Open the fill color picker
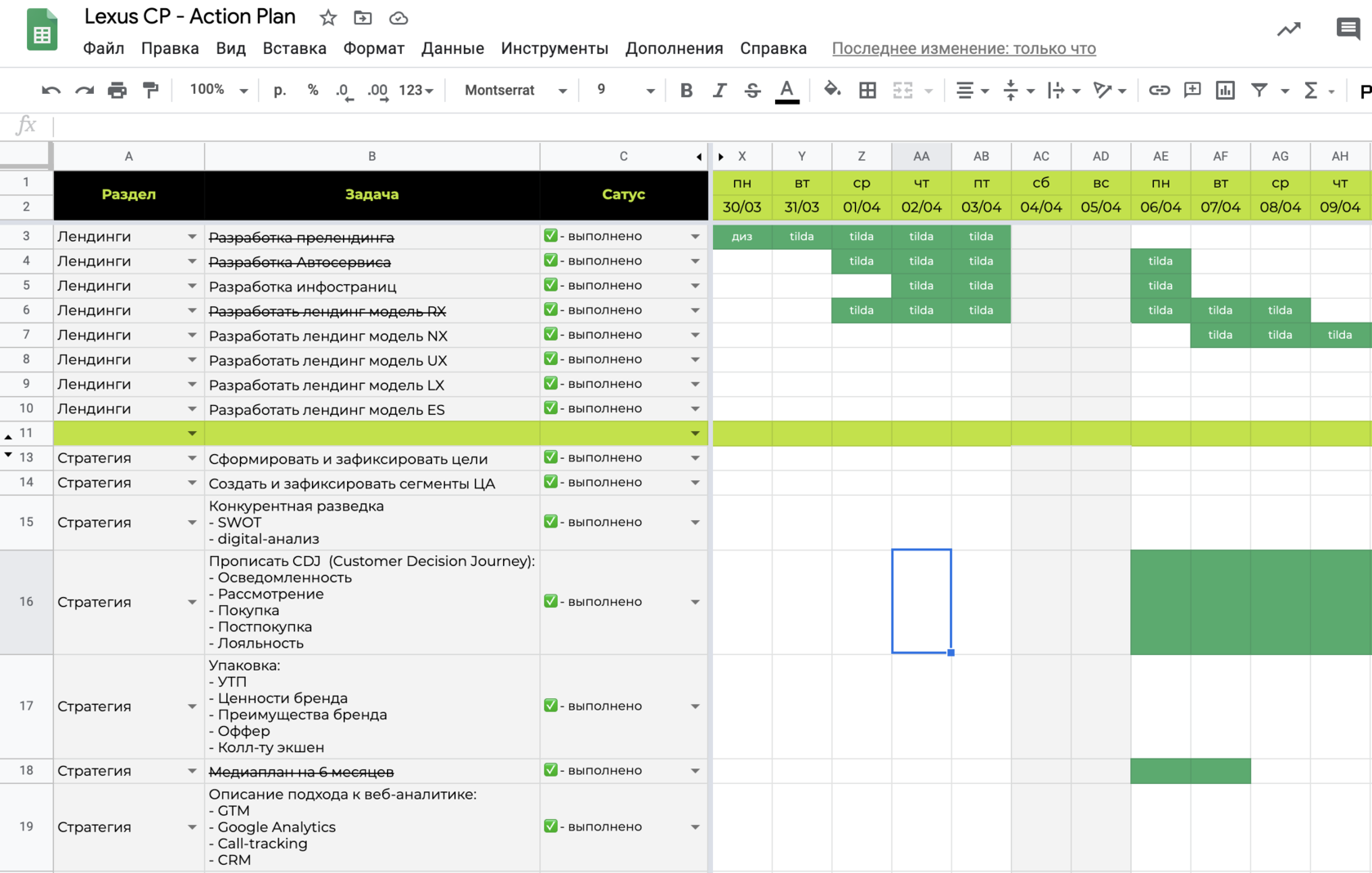The height and width of the screenshot is (873, 1372). point(831,91)
